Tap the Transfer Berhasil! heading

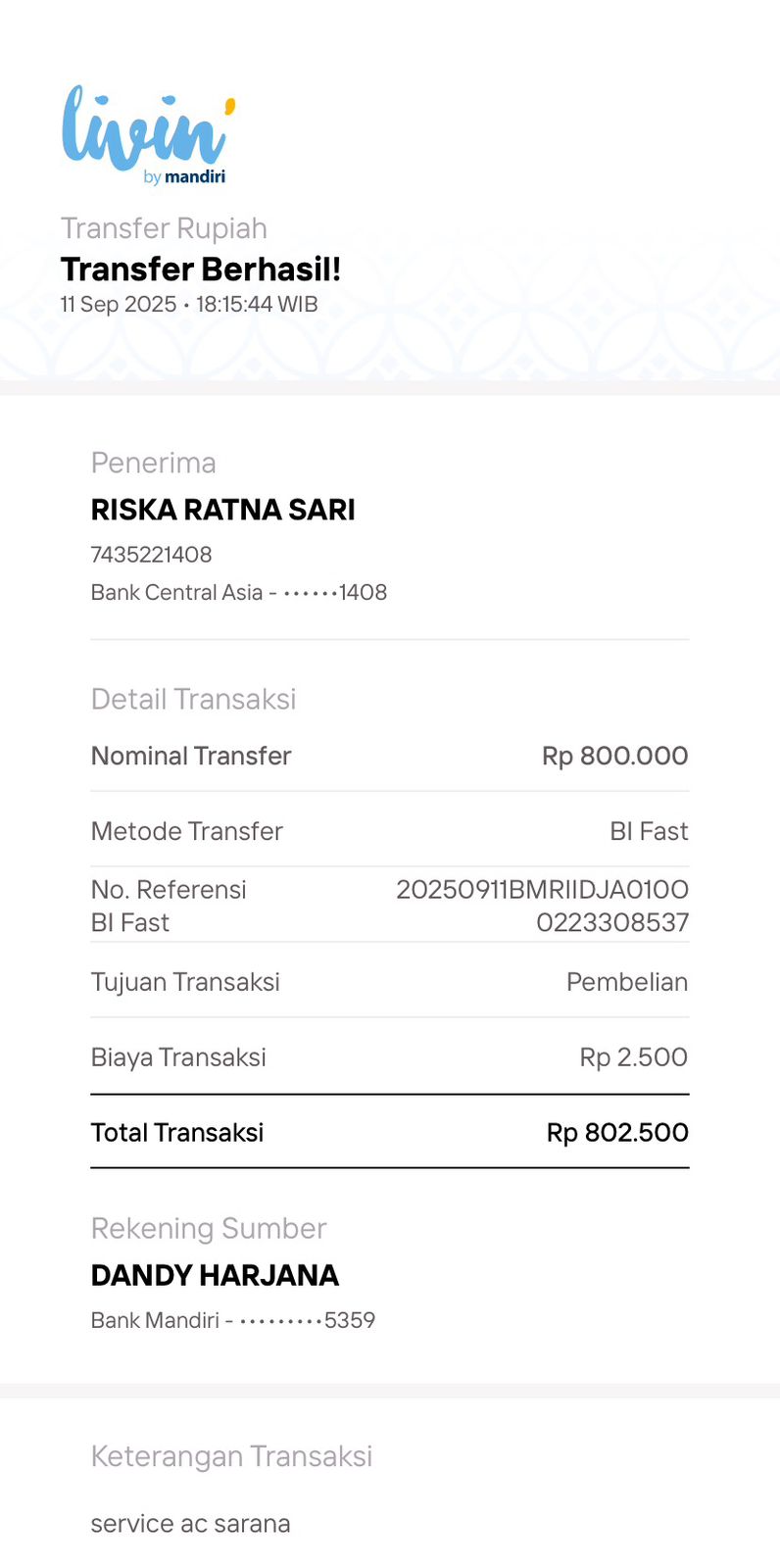201,269
